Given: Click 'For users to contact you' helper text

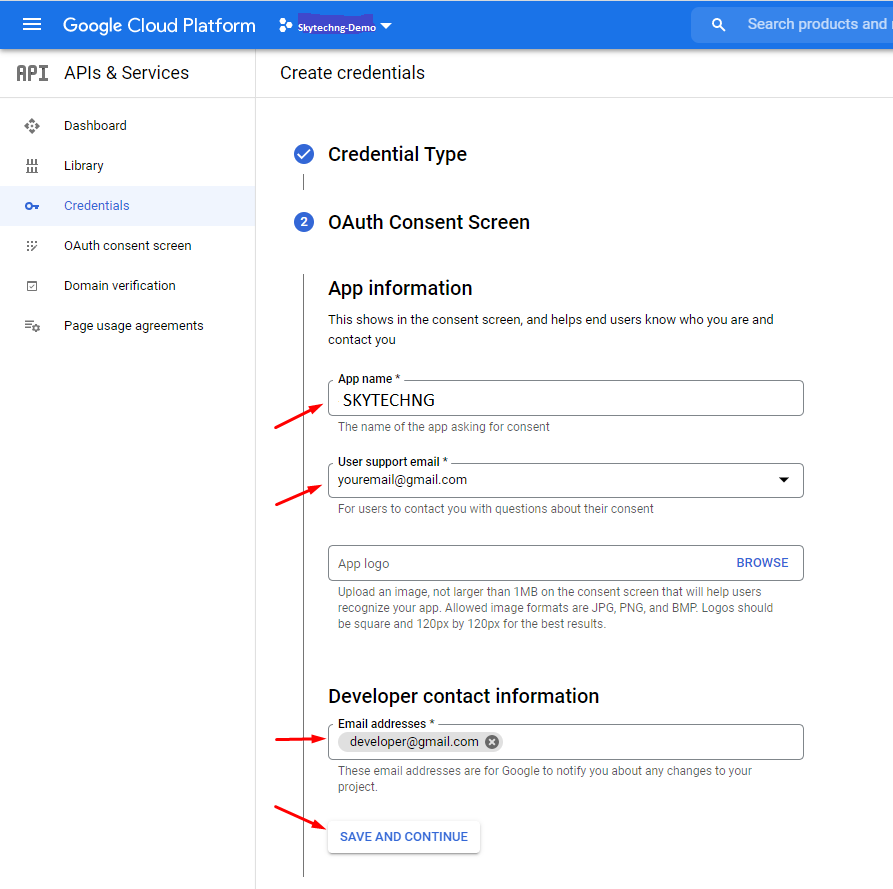Looking at the screenshot, I should click(x=495, y=509).
